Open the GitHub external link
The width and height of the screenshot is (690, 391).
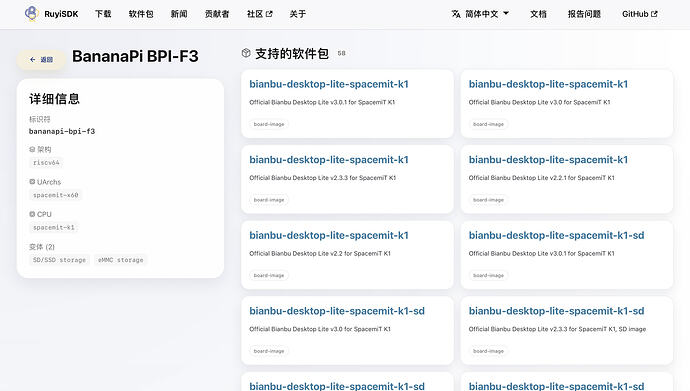coord(640,14)
